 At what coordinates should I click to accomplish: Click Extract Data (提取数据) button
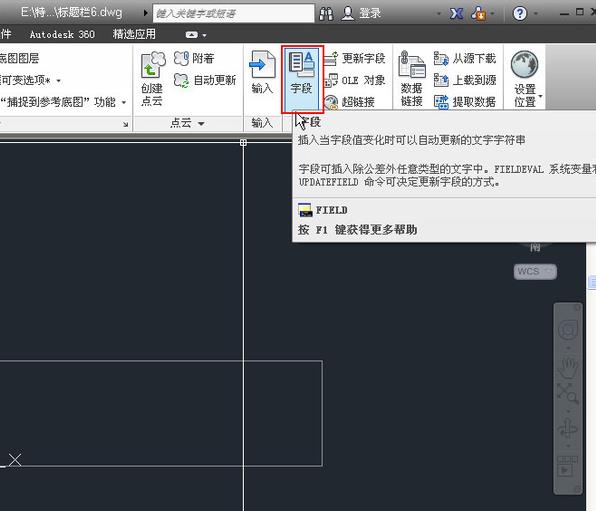pos(464,102)
